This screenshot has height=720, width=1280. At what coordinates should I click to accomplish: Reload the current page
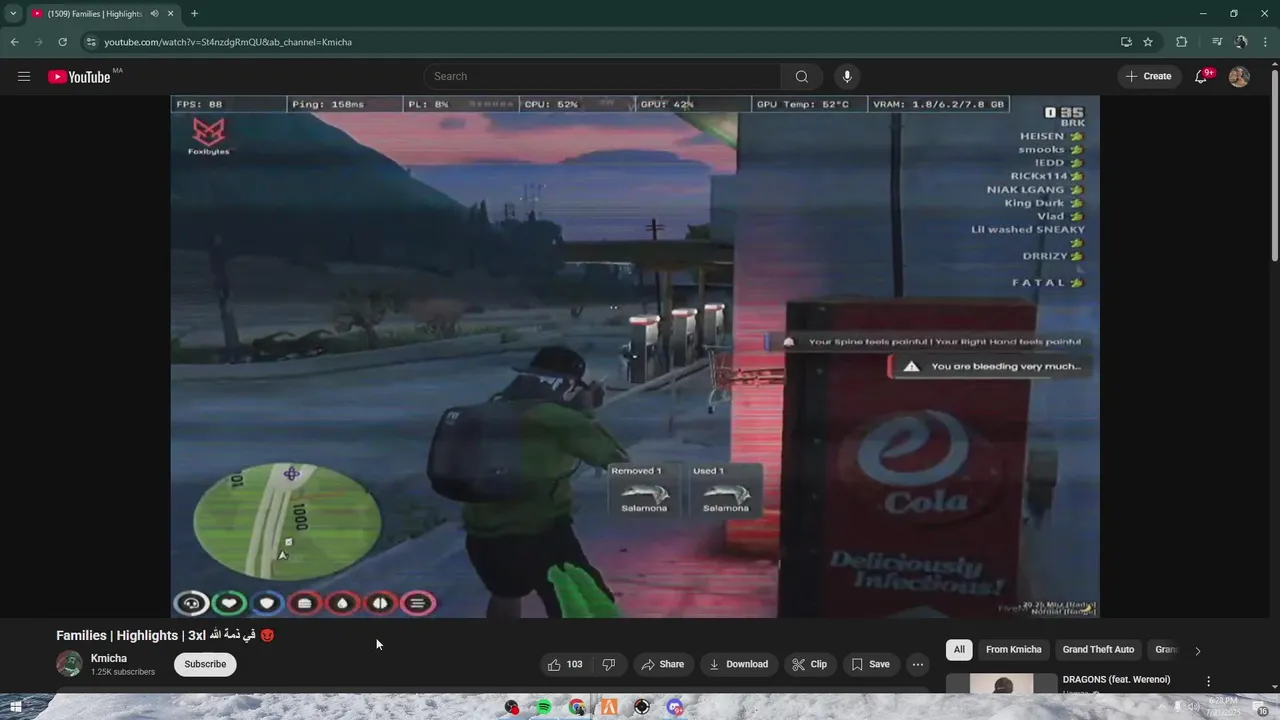tap(62, 42)
